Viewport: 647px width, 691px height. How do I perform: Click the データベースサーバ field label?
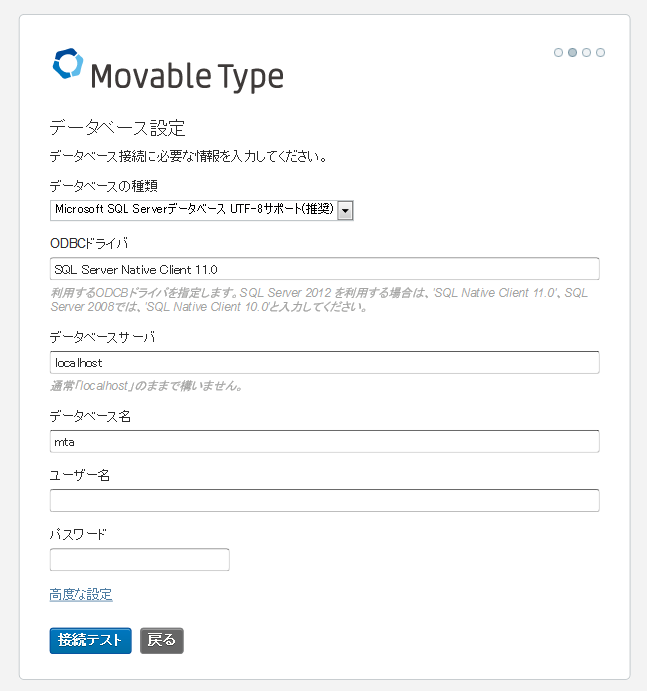coord(102,337)
